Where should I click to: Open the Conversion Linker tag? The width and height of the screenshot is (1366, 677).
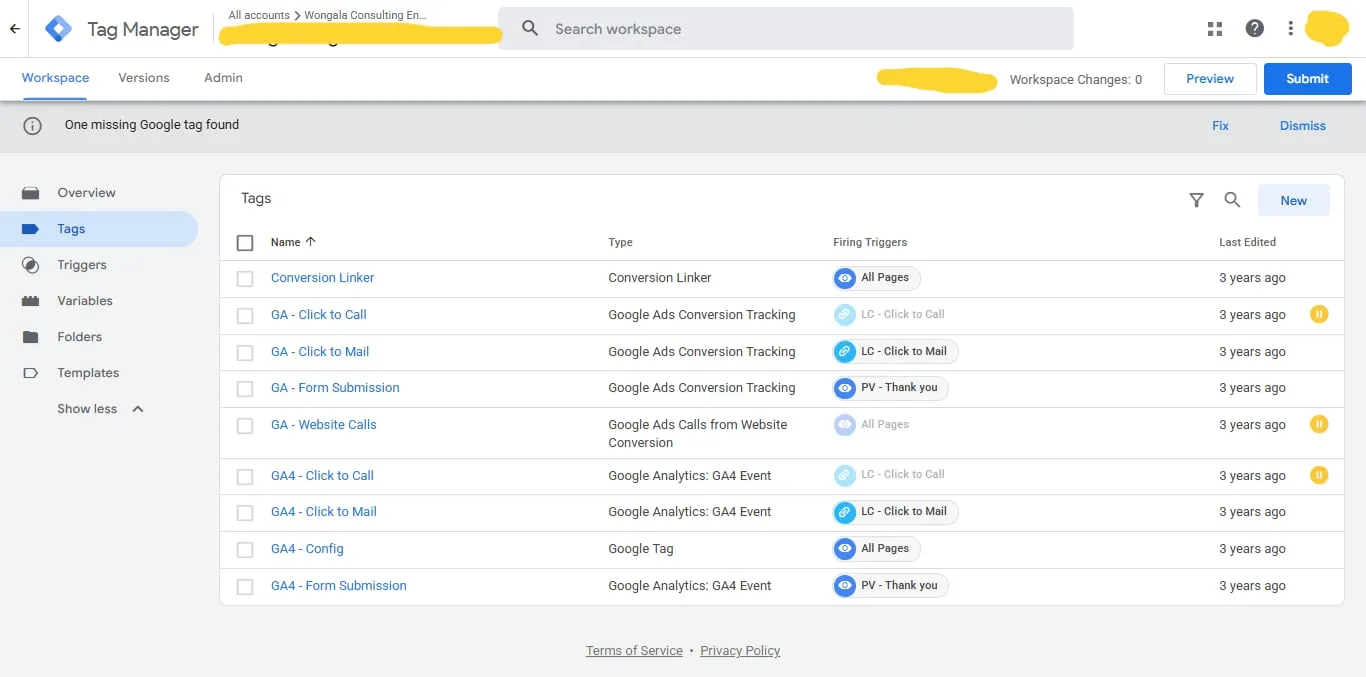(322, 278)
